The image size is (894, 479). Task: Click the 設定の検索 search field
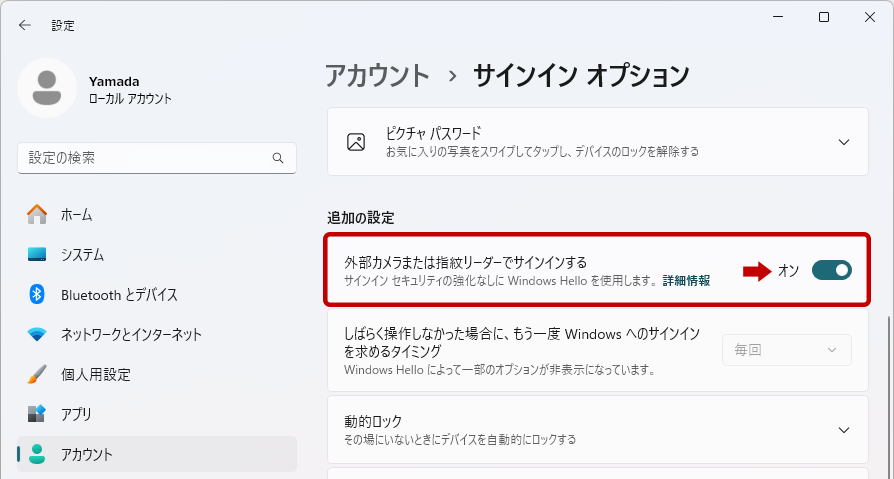(145, 158)
